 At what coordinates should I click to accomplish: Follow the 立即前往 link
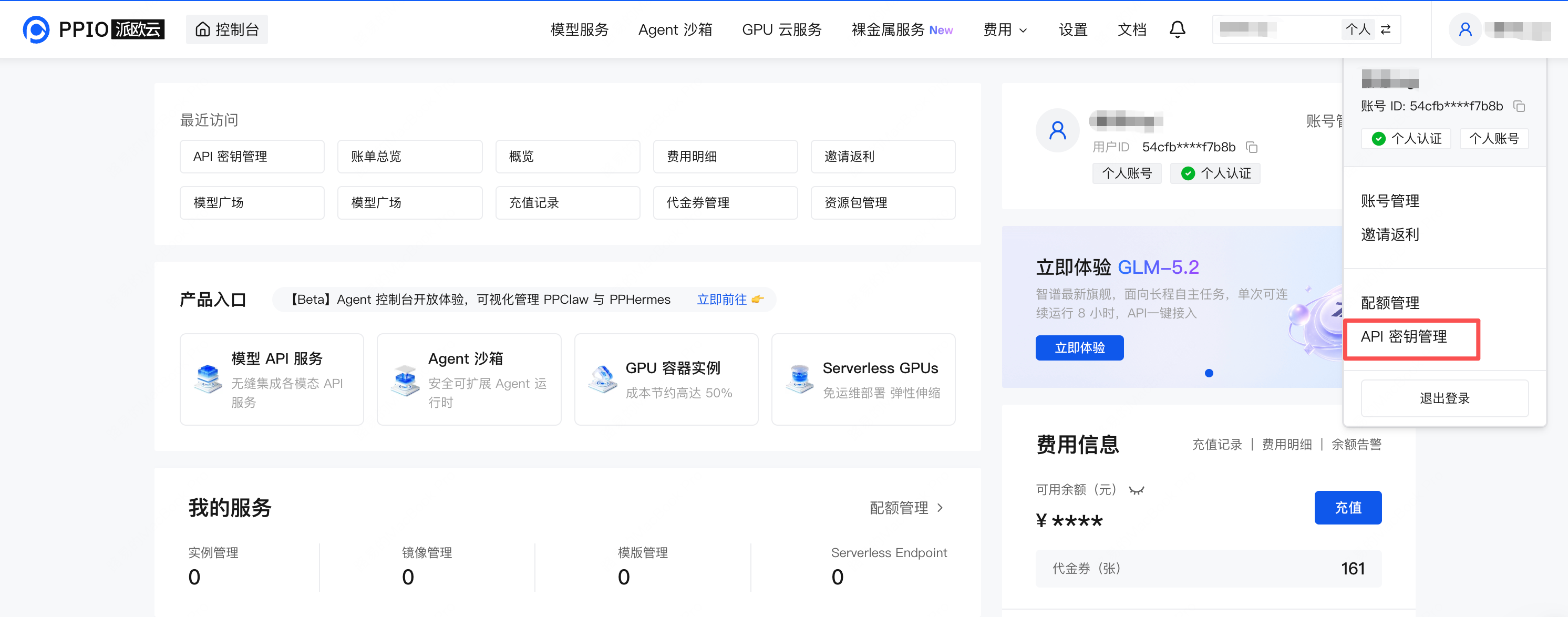pyautogui.click(x=729, y=300)
